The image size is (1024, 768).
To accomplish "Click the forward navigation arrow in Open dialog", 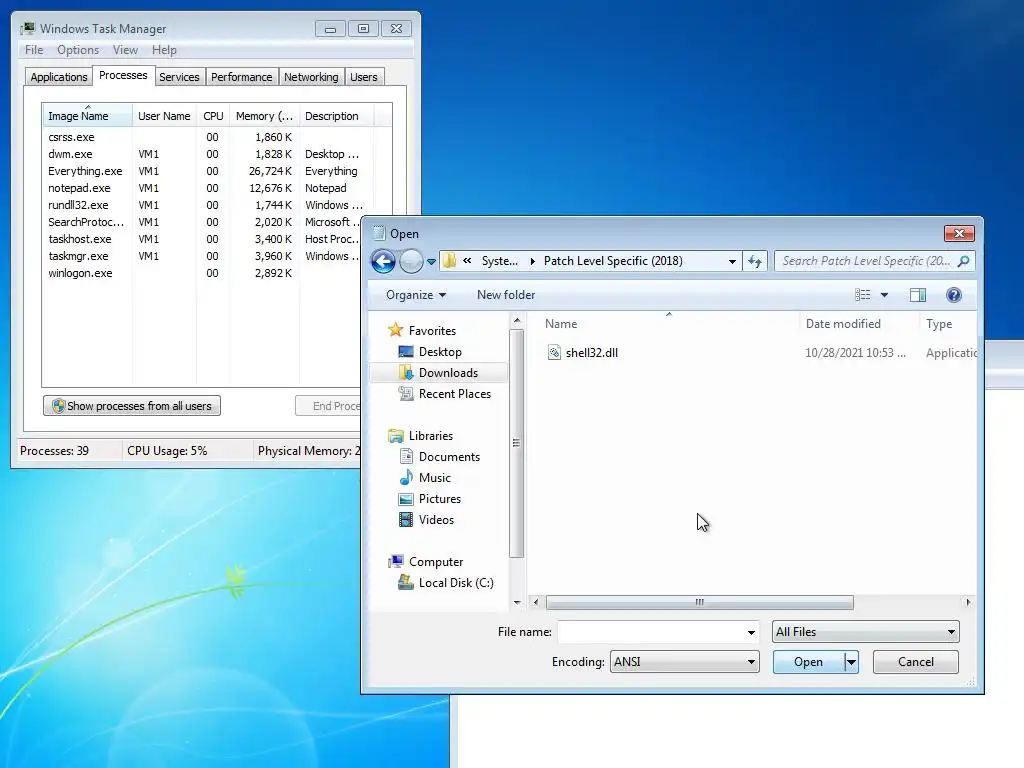I will 411,262.
